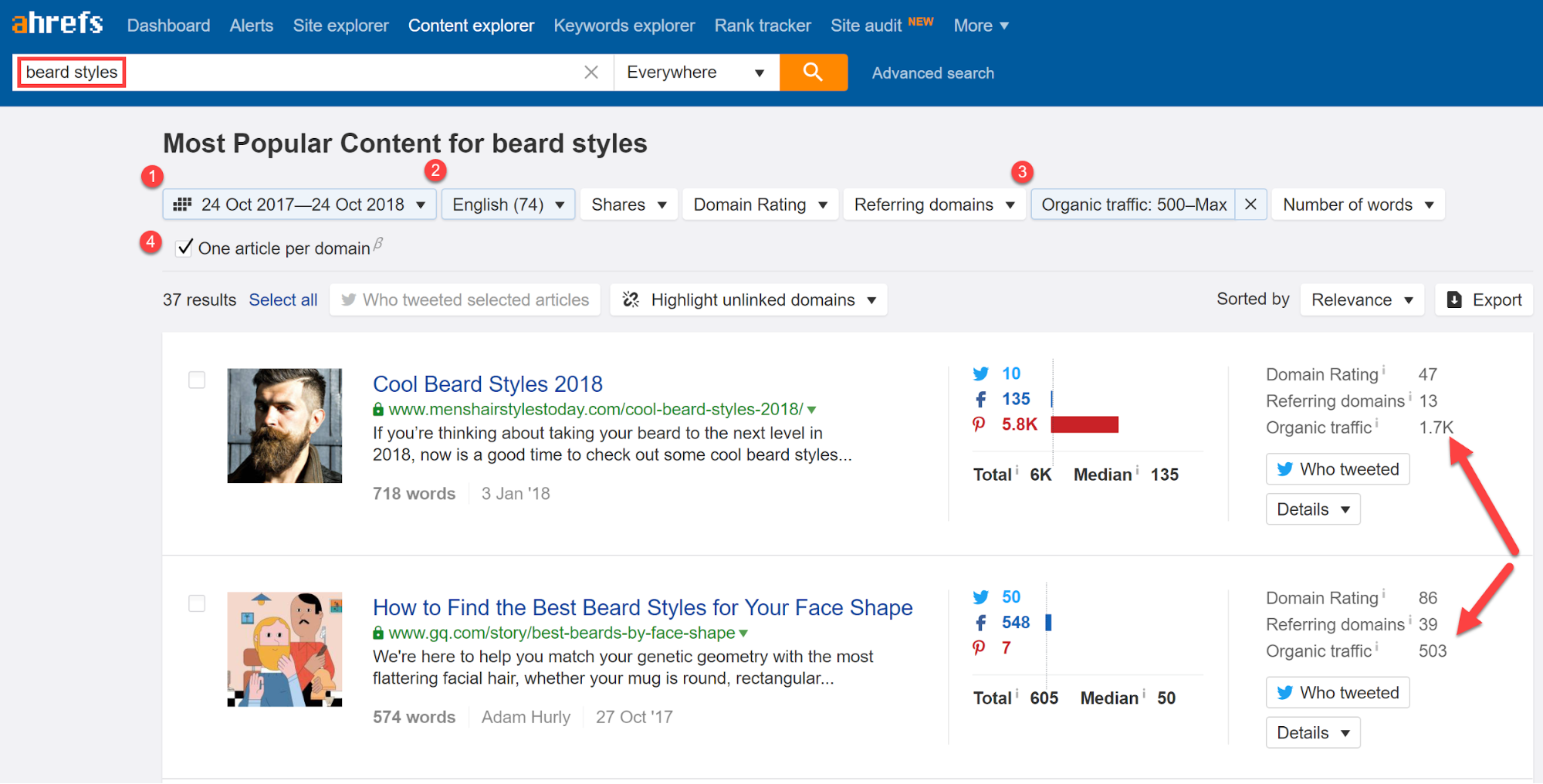Click the ahrefs logo
Image resolution: width=1543 pixels, height=784 pixels.
[x=58, y=23]
